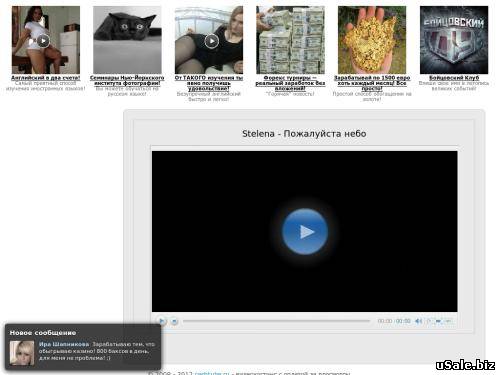Open the Бойцовский Клуб banner image
Viewport: 500px width, 375px height.
point(454,40)
